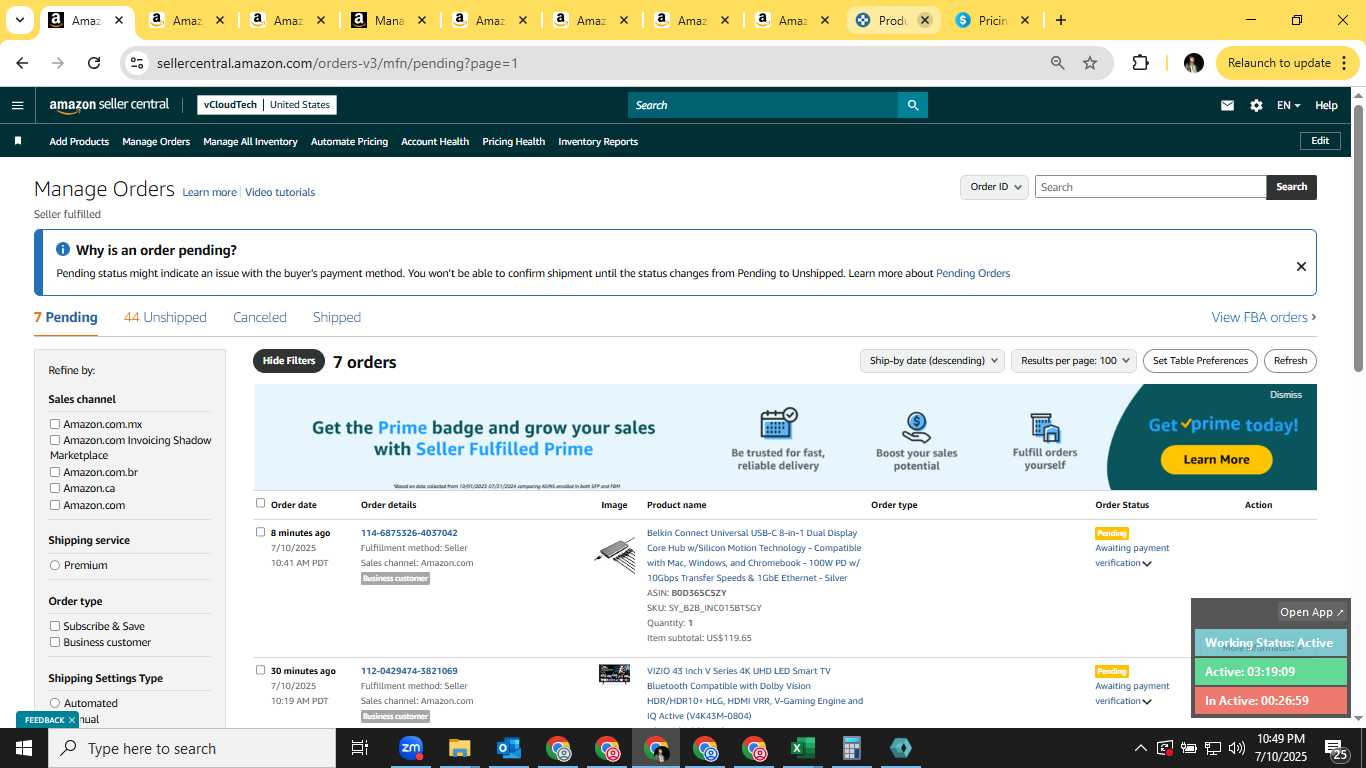Switch to the Shipped orders tab

pyautogui.click(x=337, y=317)
